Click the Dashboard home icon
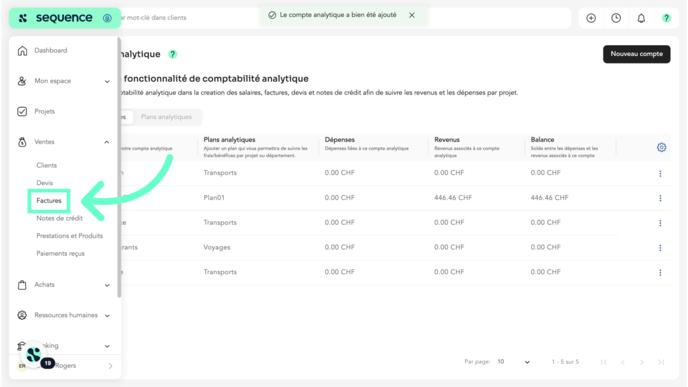 (x=22, y=50)
